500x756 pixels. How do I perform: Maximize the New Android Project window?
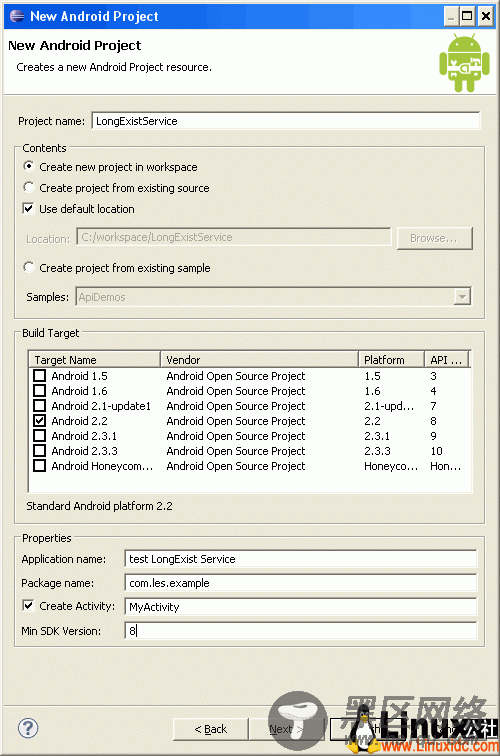tap(467, 16)
